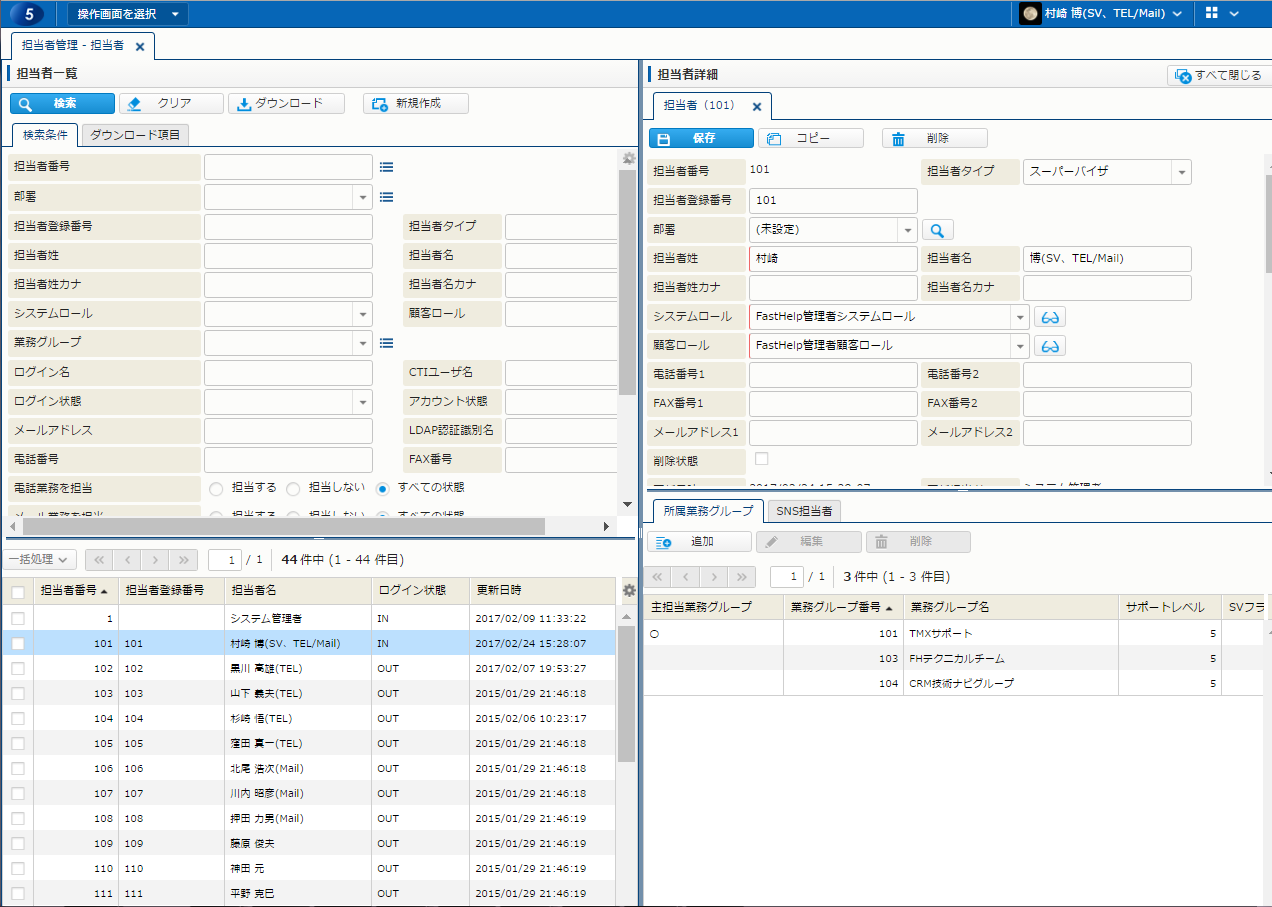Open the list picker beside 部署 search field
The image size is (1272, 907).
click(386, 197)
